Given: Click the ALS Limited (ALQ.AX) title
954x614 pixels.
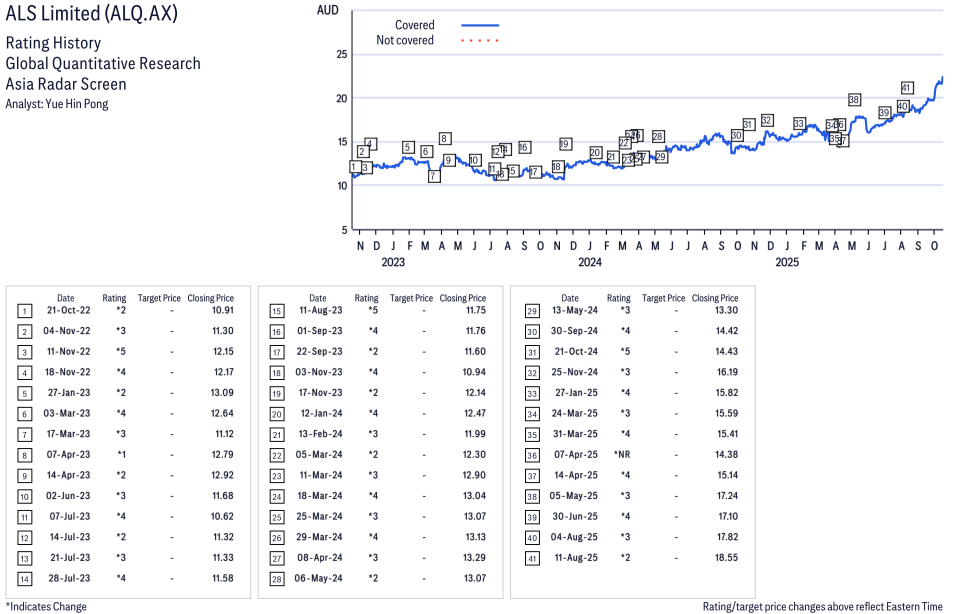Looking at the screenshot, I should pyautogui.click(x=79, y=14).
